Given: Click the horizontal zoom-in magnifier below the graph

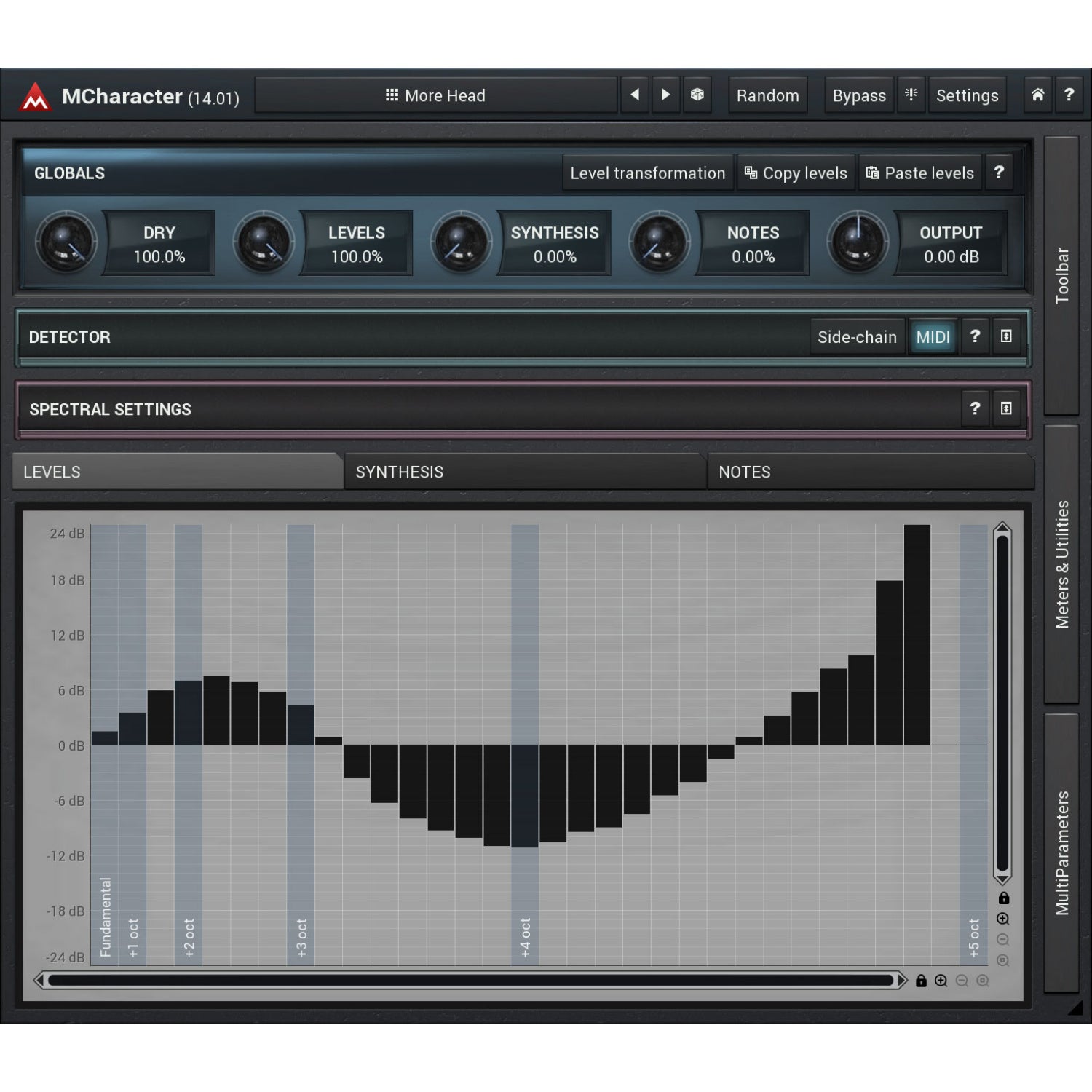Looking at the screenshot, I should click(x=941, y=981).
